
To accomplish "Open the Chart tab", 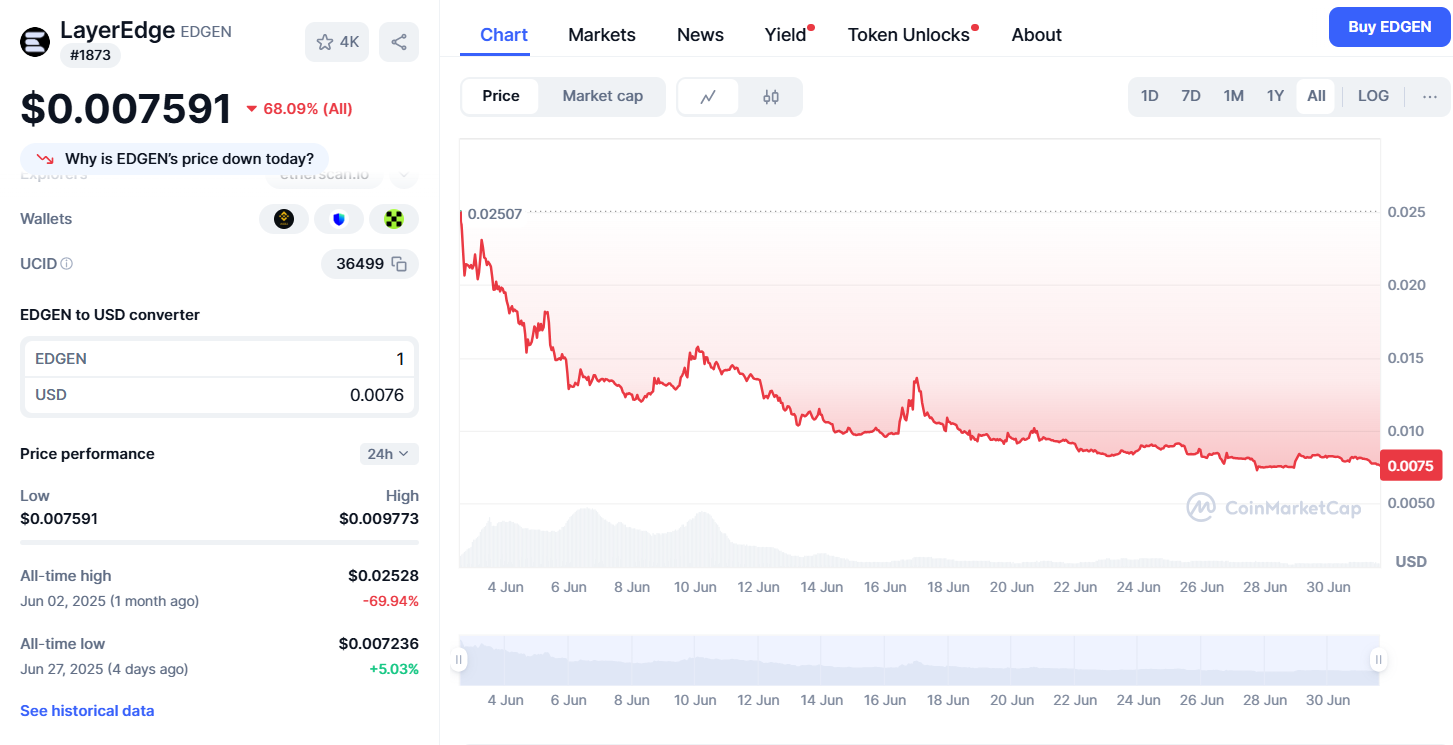I will [x=504, y=35].
